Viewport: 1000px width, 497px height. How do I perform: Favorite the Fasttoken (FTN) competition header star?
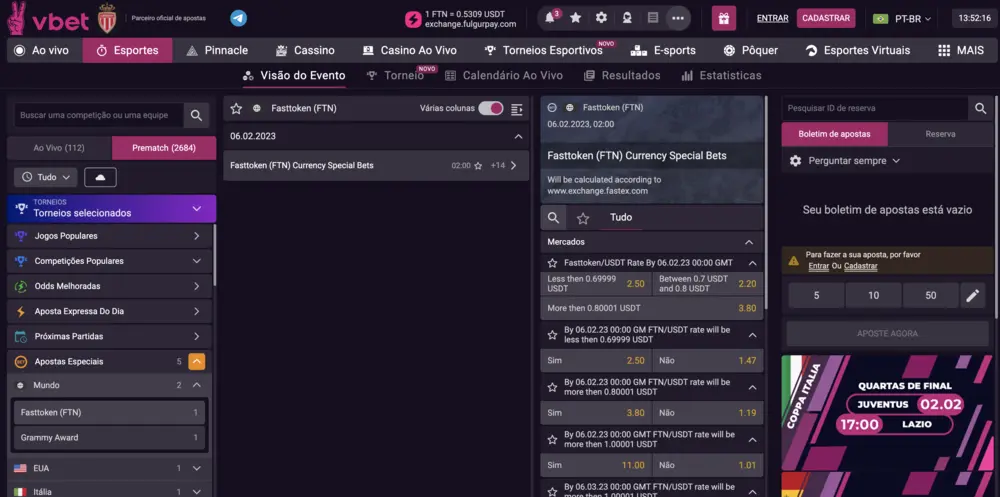click(x=236, y=108)
